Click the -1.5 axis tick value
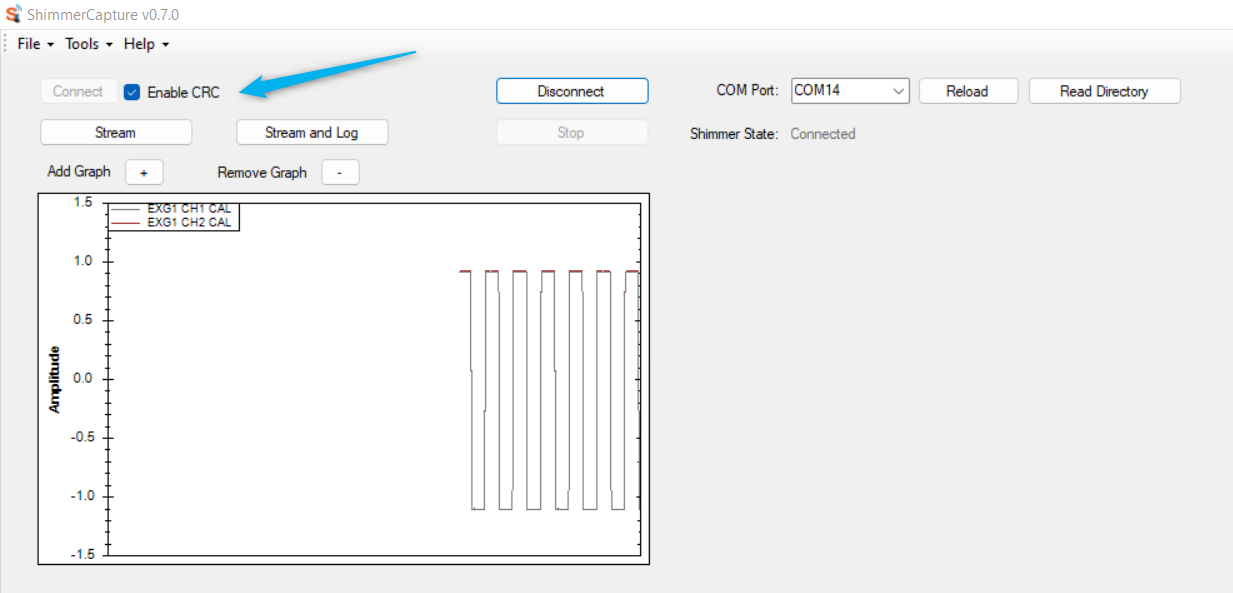 (80, 555)
